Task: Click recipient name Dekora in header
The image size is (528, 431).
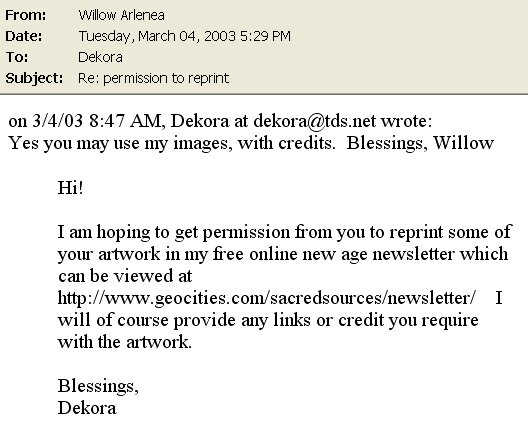Action: pos(100,57)
